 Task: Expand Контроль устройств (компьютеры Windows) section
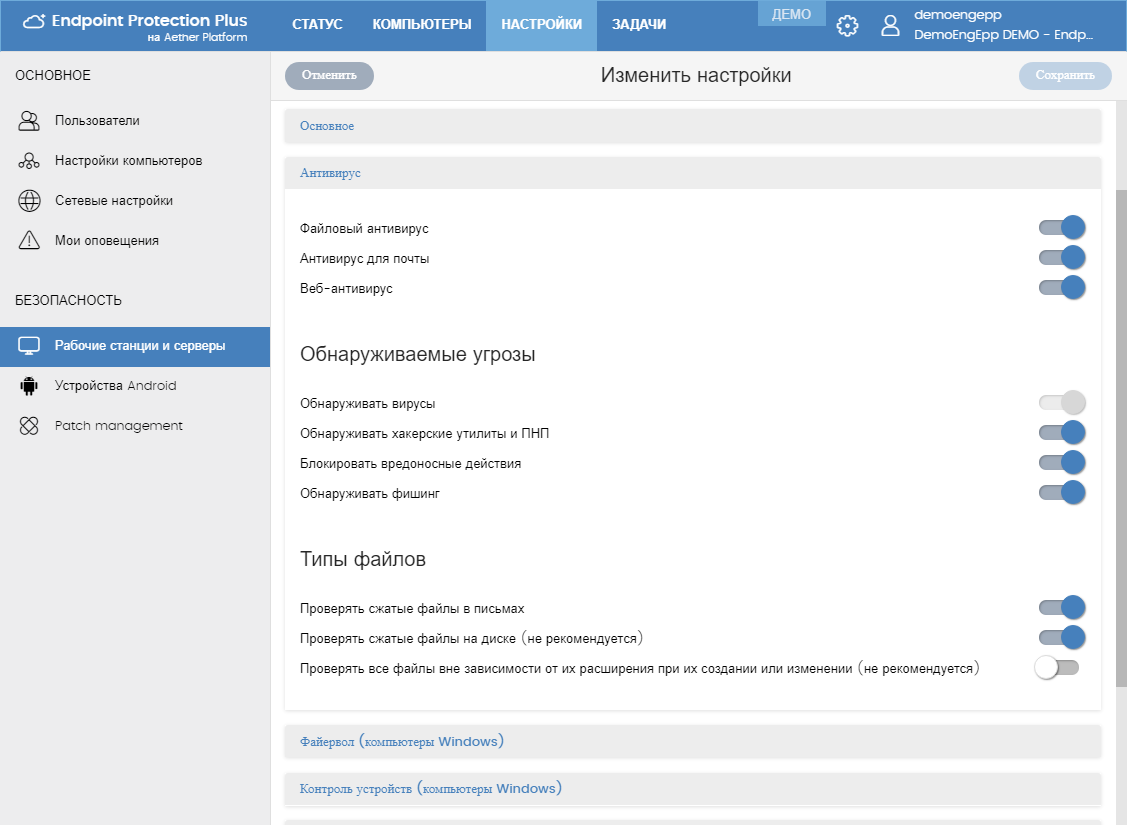[693, 789]
